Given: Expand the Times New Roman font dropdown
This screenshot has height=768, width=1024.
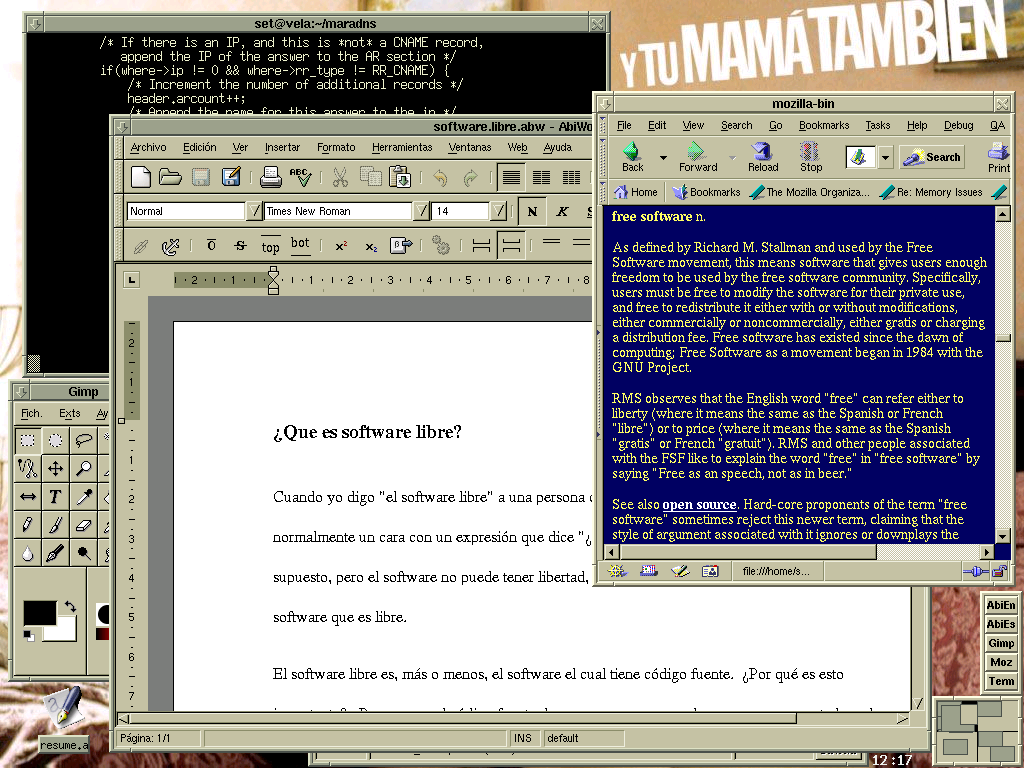Looking at the screenshot, I should click(x=421, y=211).
